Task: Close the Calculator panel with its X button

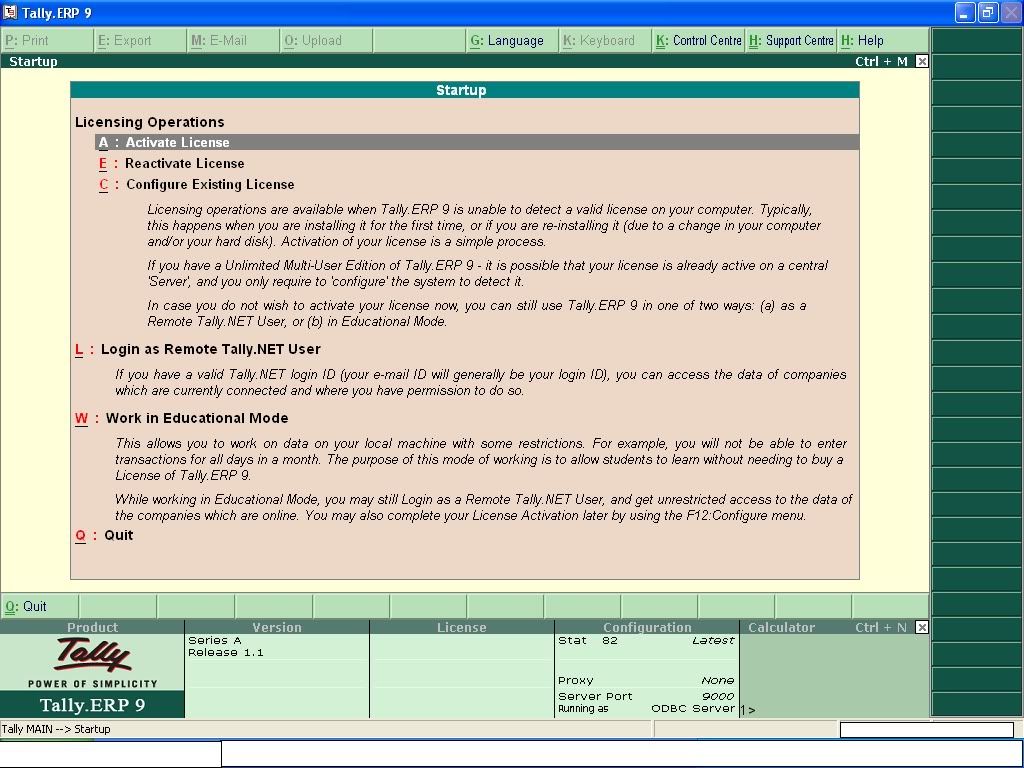Action: 921,627
